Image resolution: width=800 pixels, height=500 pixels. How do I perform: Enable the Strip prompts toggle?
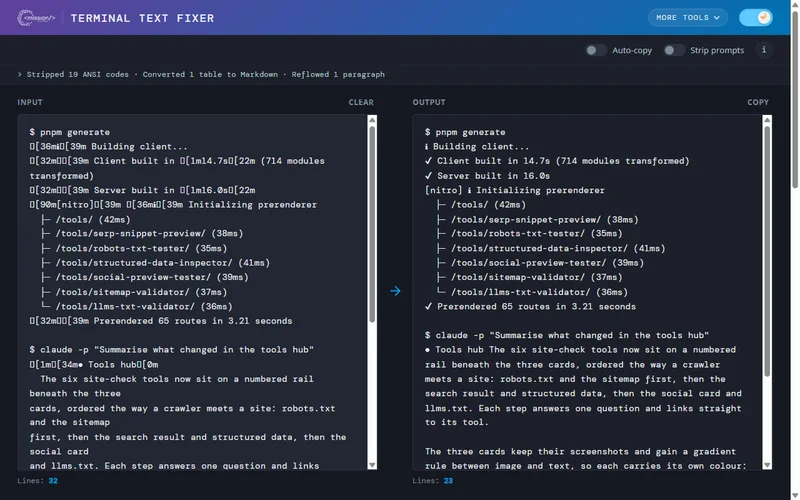point(673,50)
